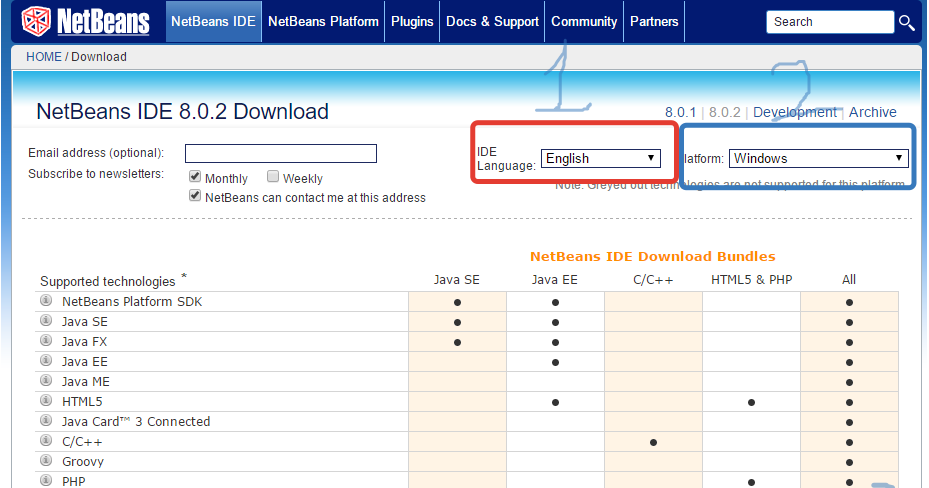Click the C/C++ bundle column header
Viewport: 929px width, 488px height.
pos(653,280)
